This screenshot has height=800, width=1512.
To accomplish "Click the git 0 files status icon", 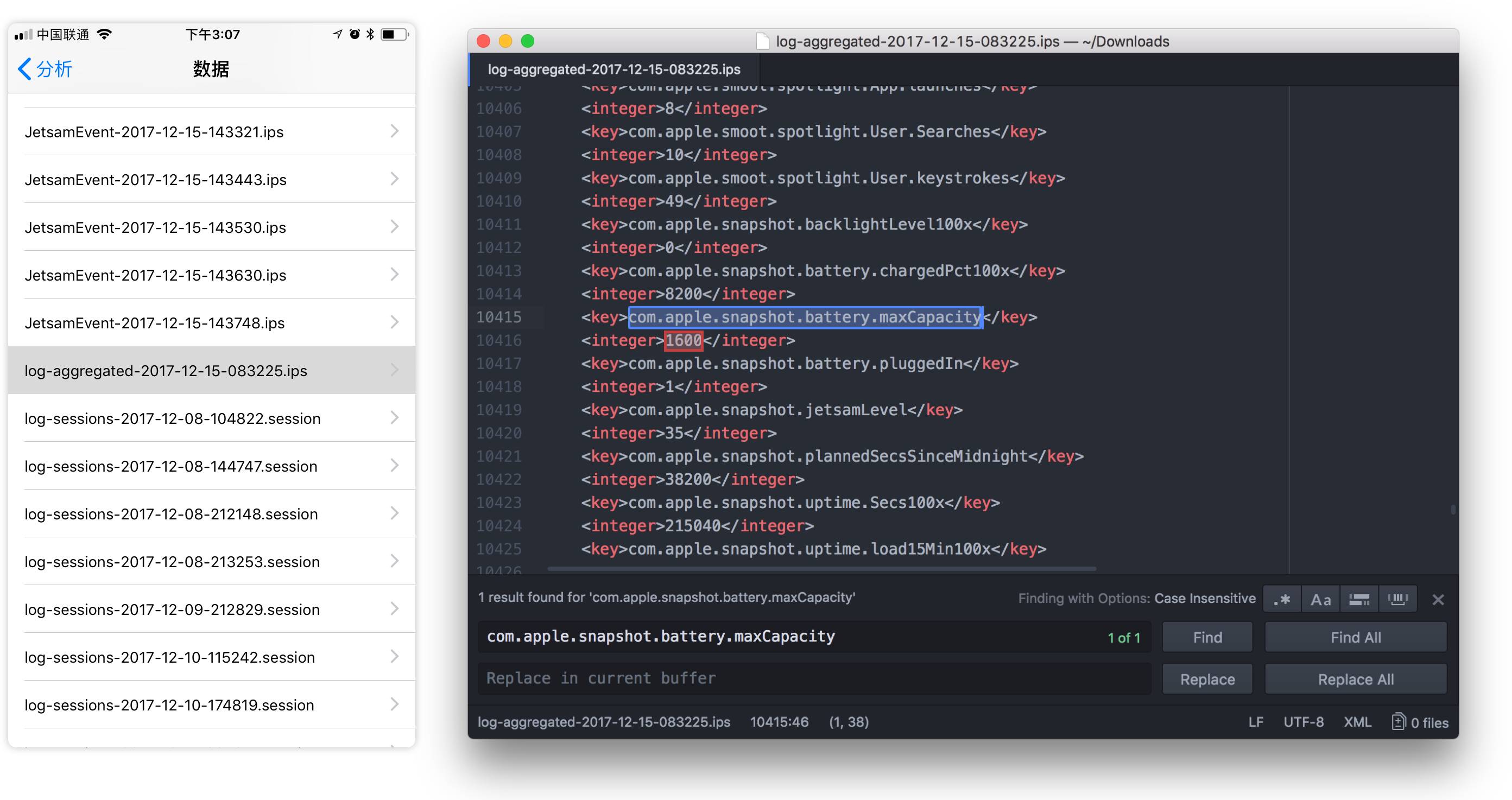I will [1420, 722].
